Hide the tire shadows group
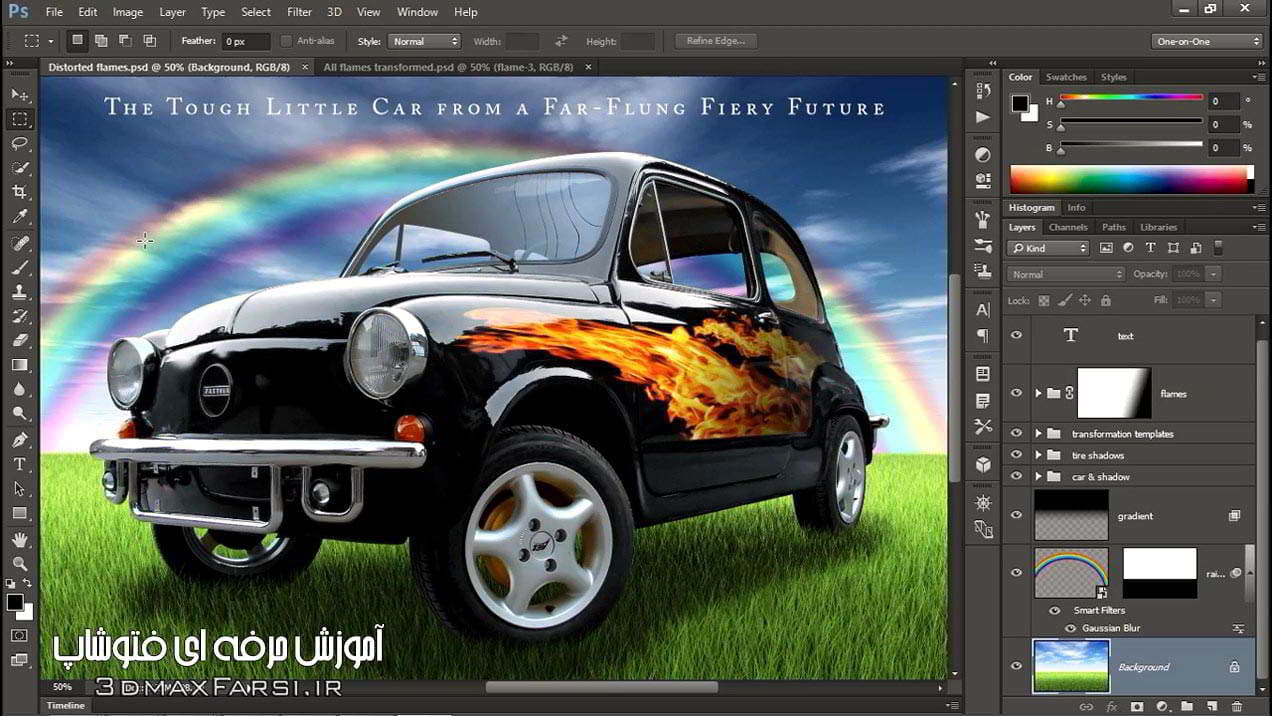 [x=1016, y=455]
